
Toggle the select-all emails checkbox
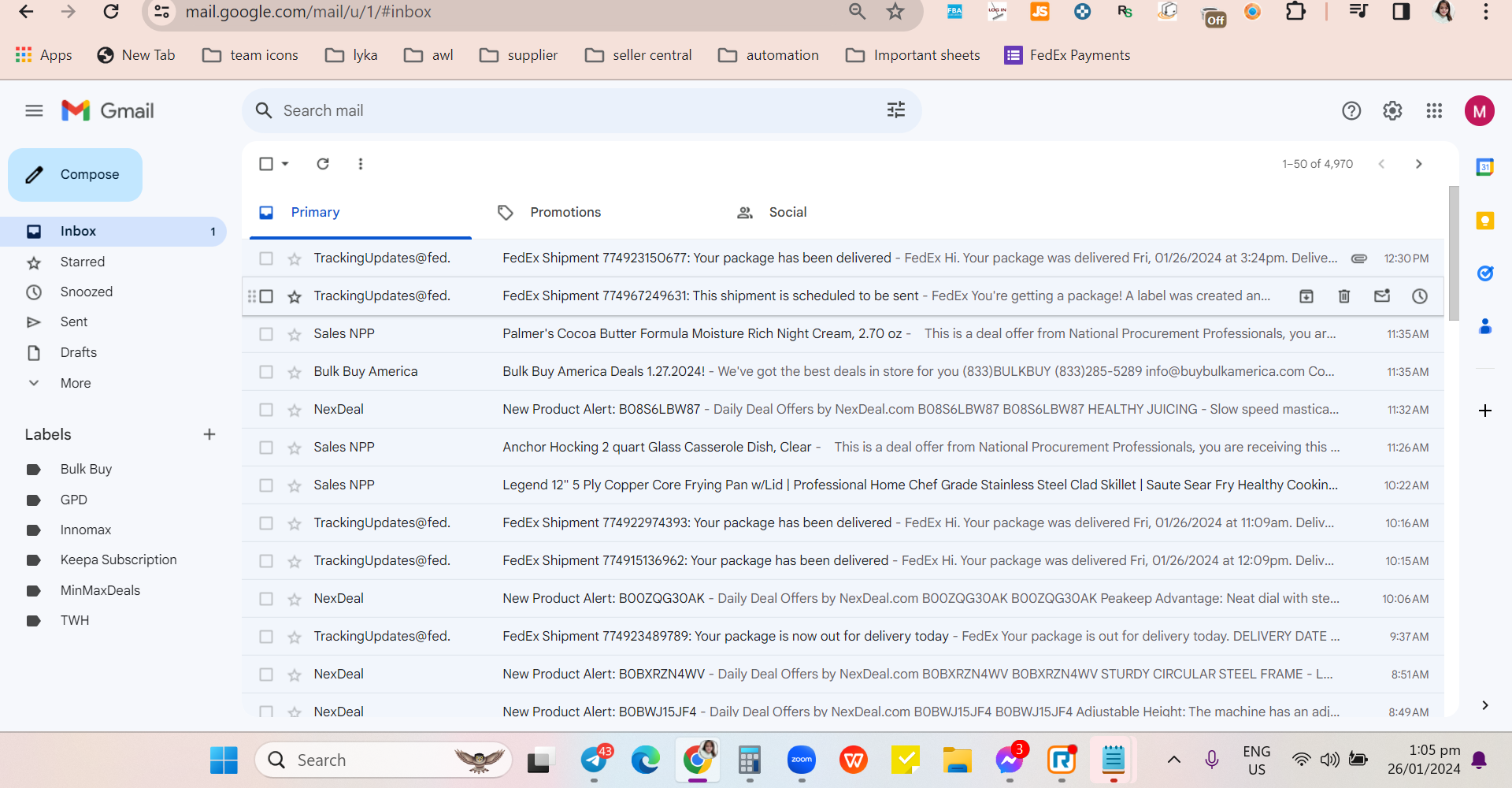coord(266,164)
